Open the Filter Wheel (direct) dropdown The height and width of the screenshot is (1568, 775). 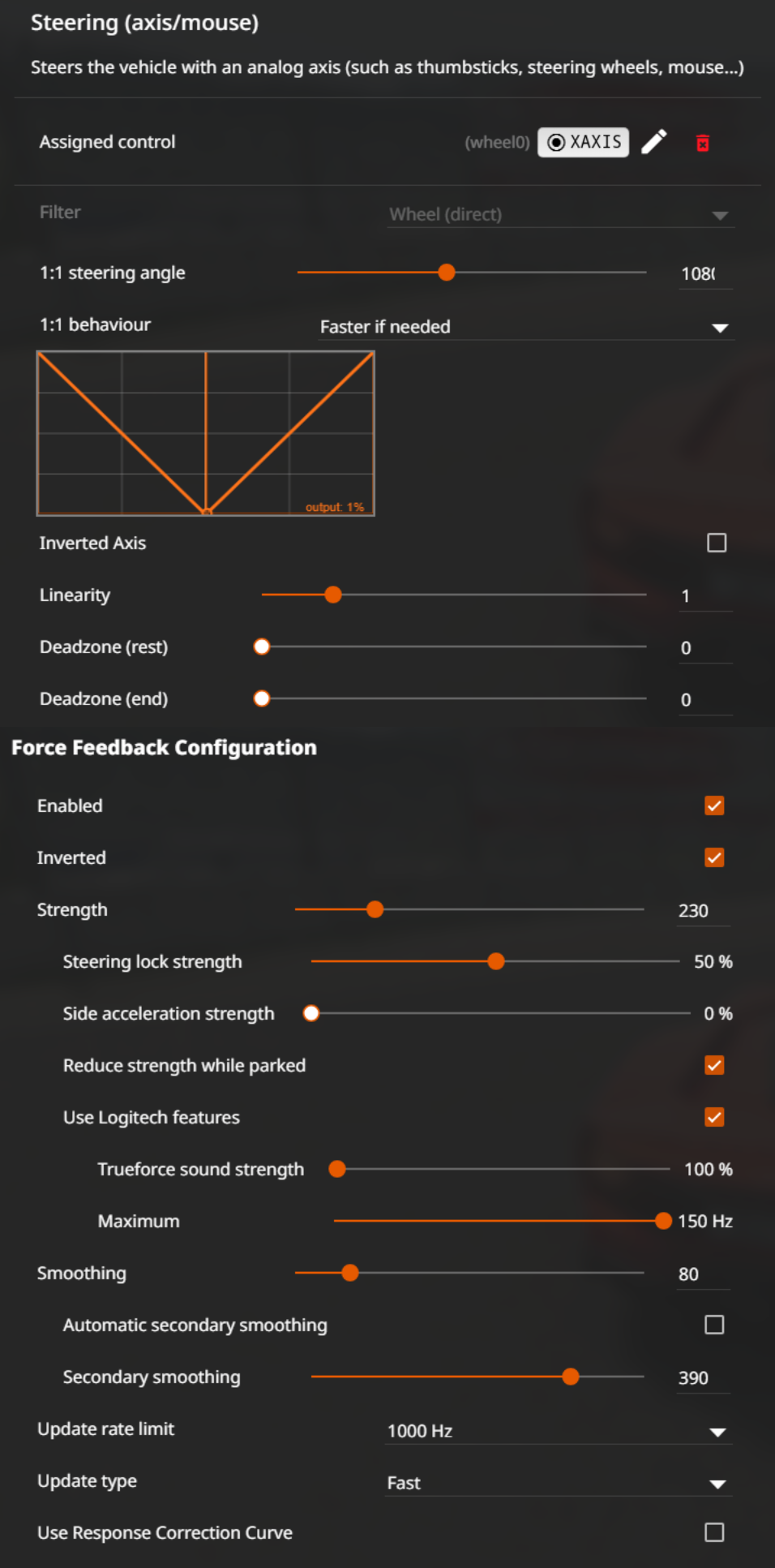pyautogui.click(x=561, y=214)
